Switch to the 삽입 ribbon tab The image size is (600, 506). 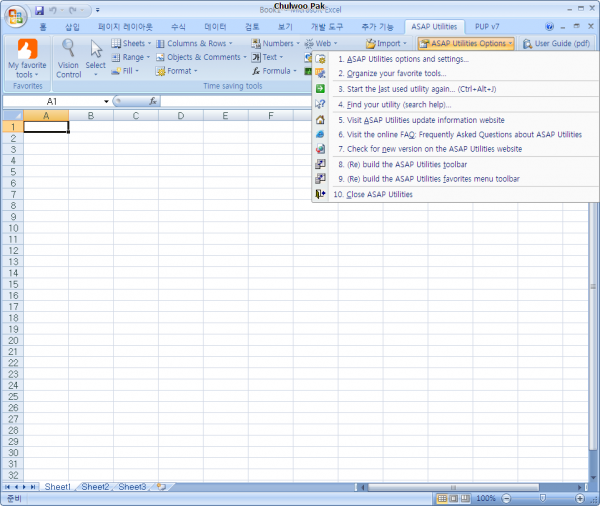coord(72,26)
